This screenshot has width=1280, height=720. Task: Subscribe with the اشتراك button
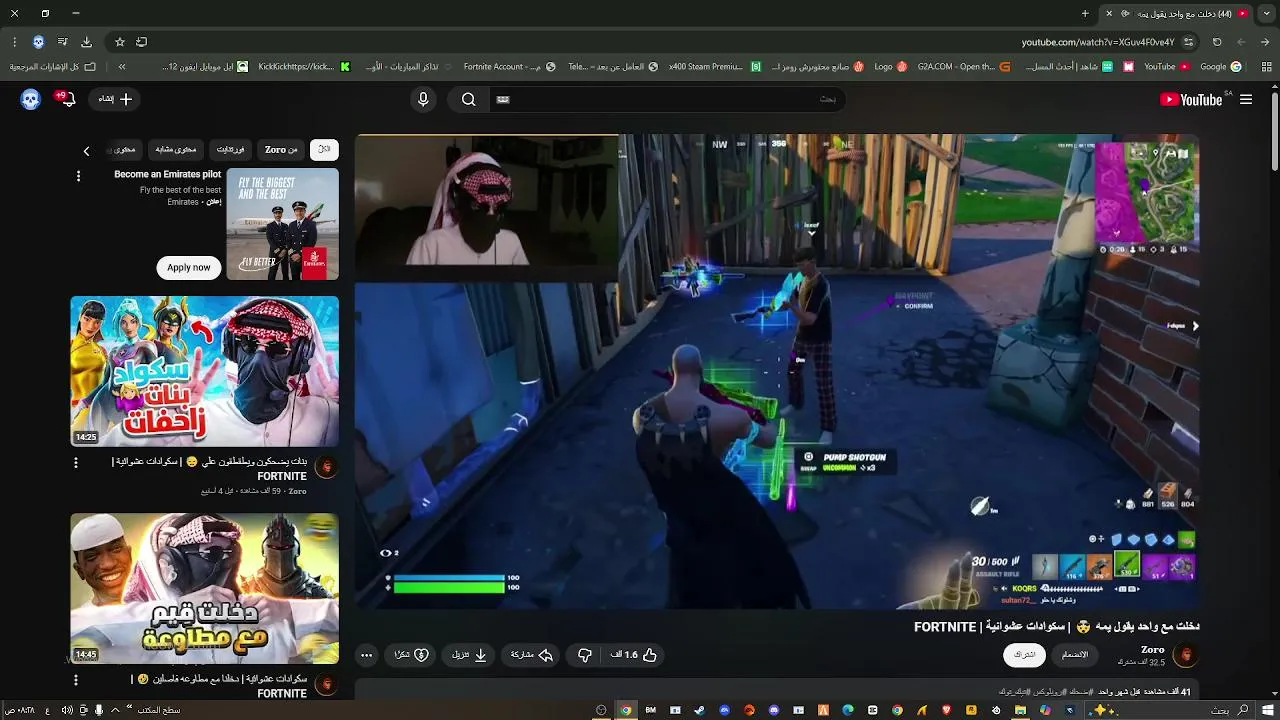tap(1025, 655)
